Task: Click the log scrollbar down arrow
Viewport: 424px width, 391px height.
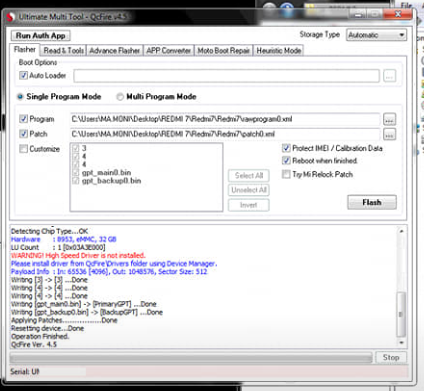Action: [x=401, y=343]
